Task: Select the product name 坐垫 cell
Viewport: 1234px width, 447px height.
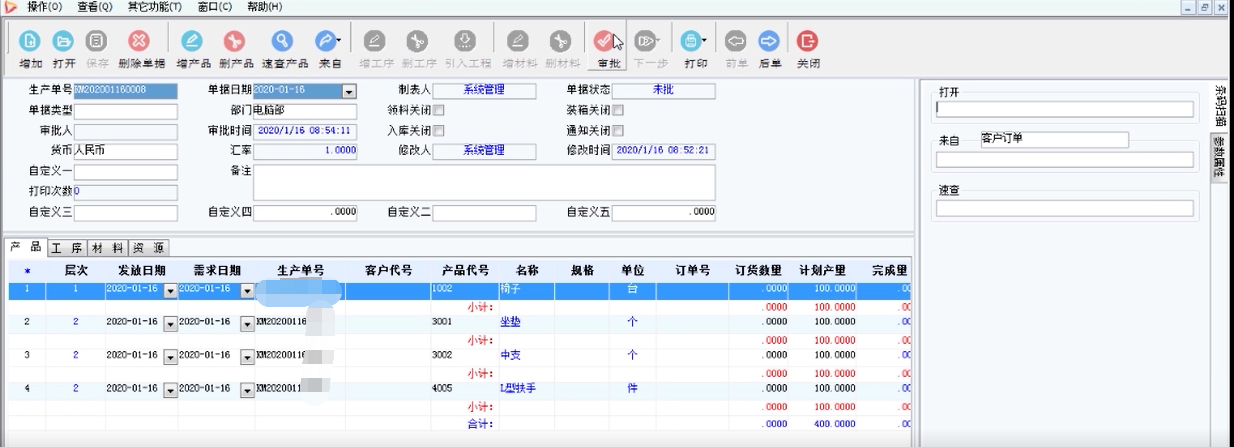Action: [527, 322]
